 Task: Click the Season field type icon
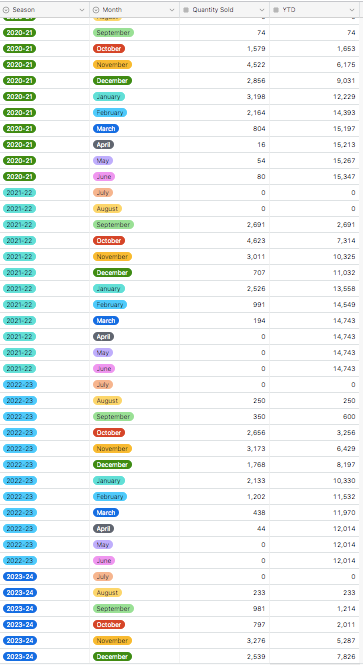(6, 10)
